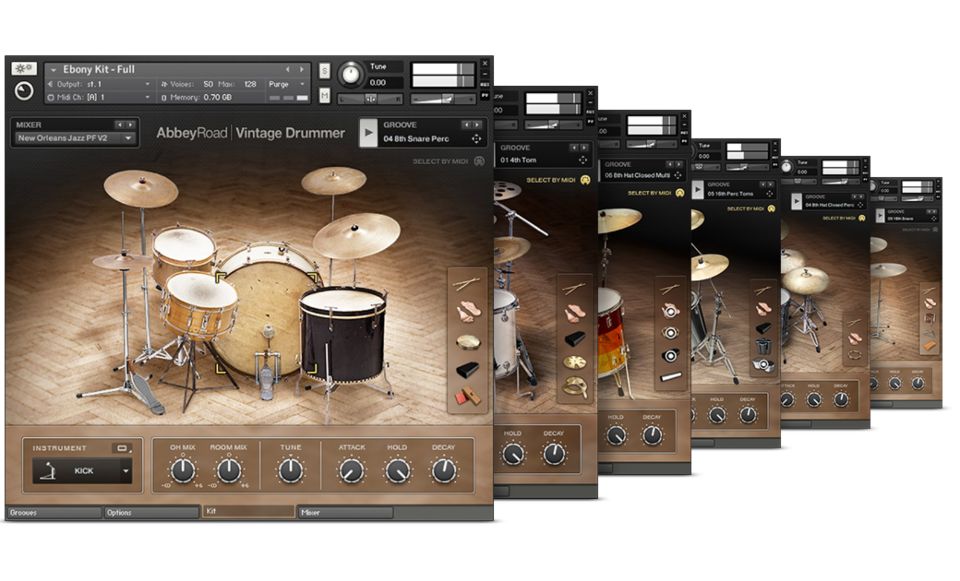The image size is (960, 581).
Task: Click the four-arrow drag icon beside groove name
Action: coord(476,138)
